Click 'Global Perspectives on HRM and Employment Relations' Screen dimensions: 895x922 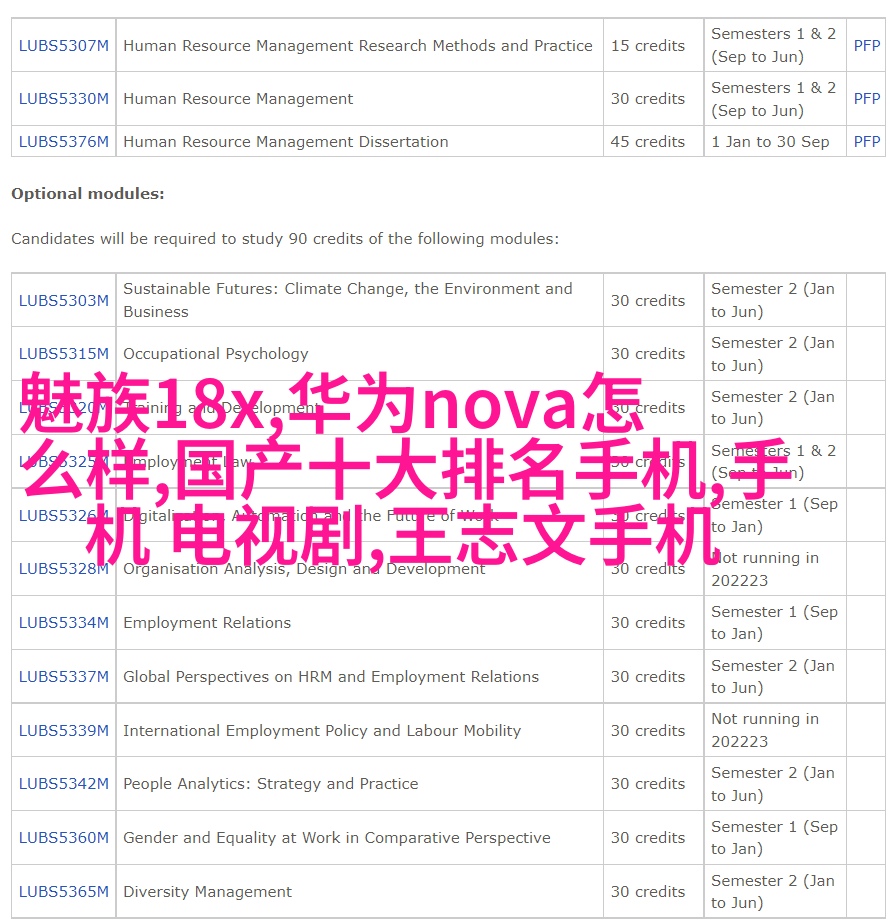[x=331, y=677]
